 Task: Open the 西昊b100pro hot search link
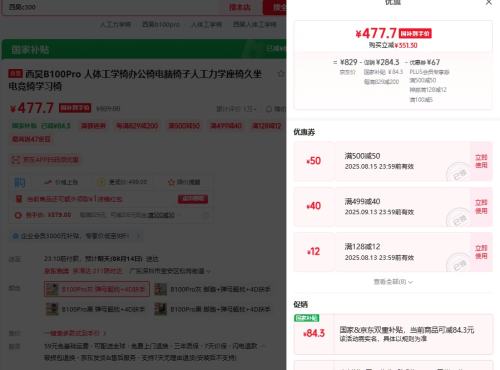(x=161, y=24)
